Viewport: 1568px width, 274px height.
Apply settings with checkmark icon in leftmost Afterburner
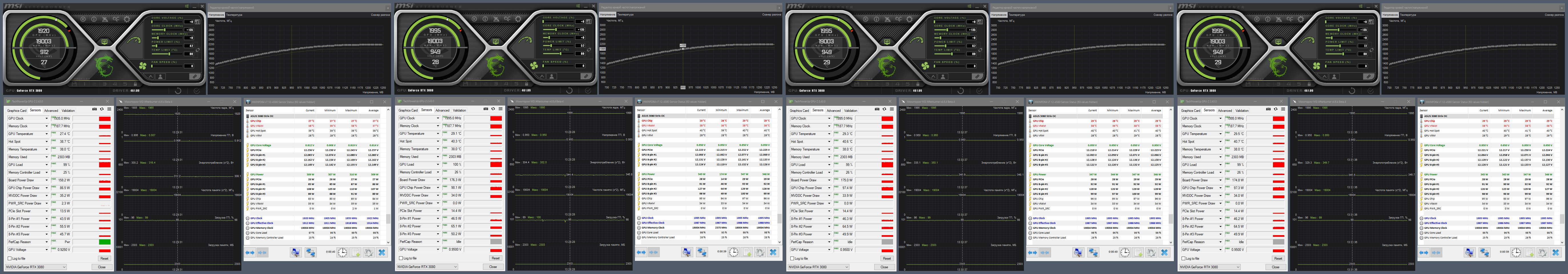click(x=196, y=91)
